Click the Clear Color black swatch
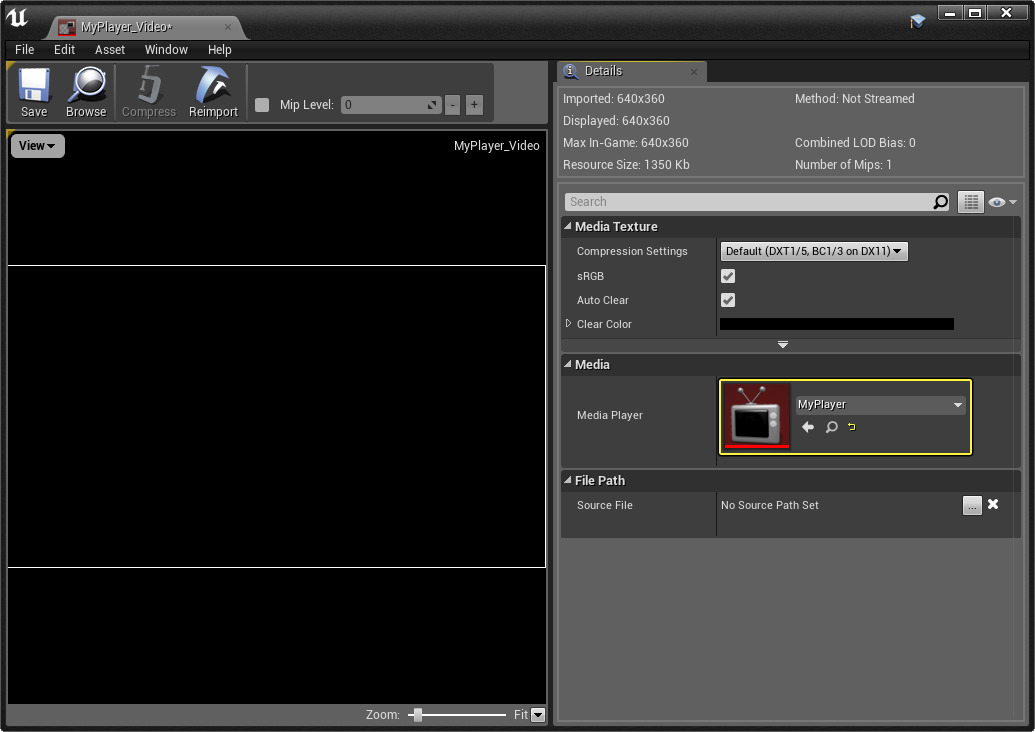Image resolution: width=1035 pixels, height=732 pixels. [836, 324]
